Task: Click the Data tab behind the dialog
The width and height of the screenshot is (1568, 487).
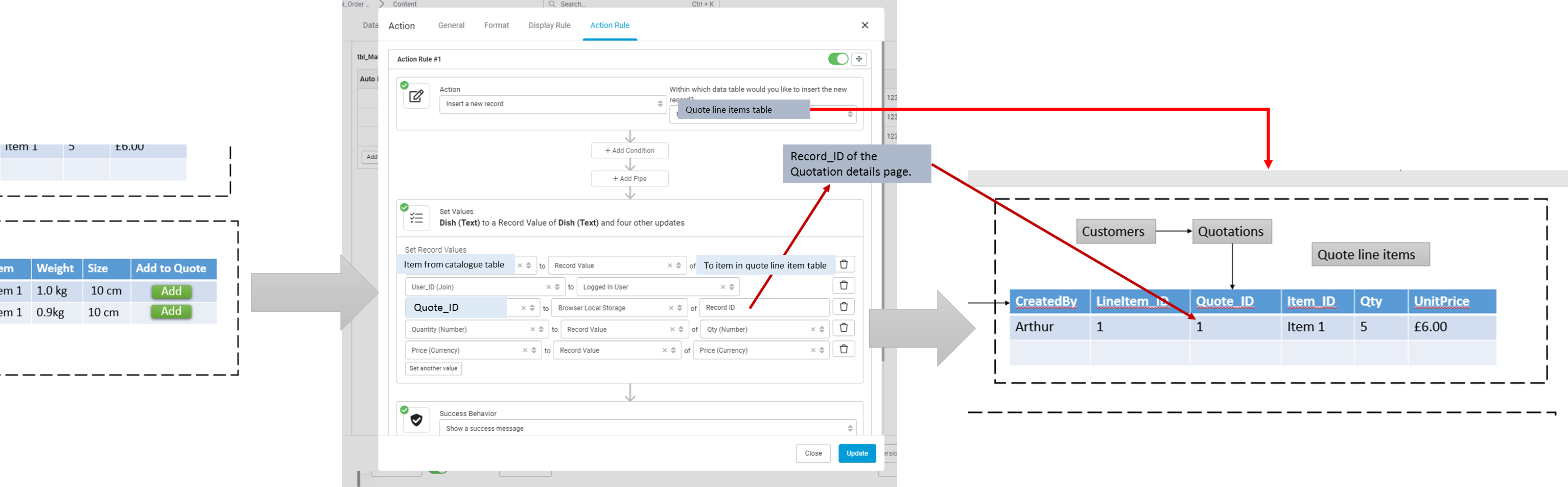Action: (370, 26)
